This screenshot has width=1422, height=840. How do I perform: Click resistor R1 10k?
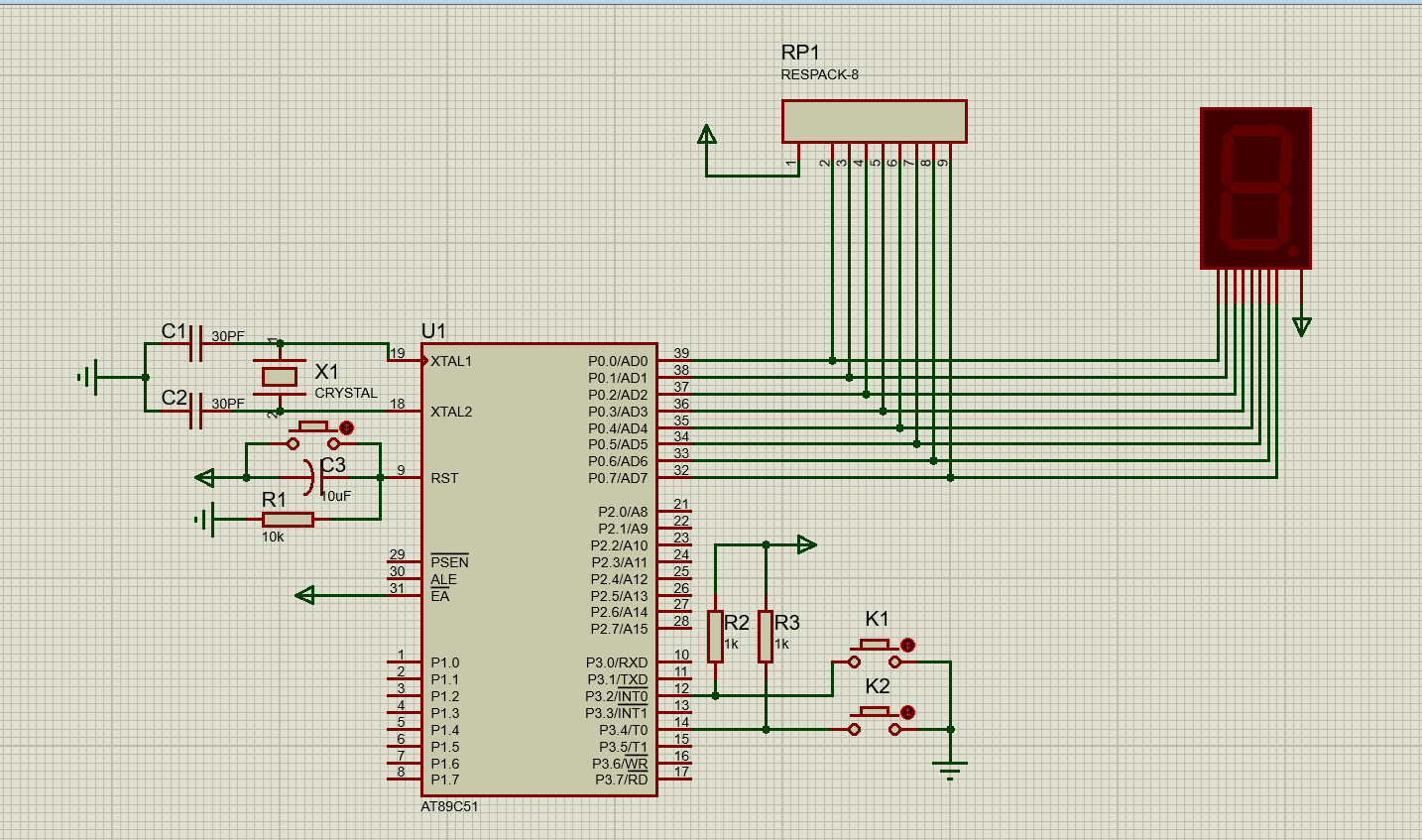288,520
